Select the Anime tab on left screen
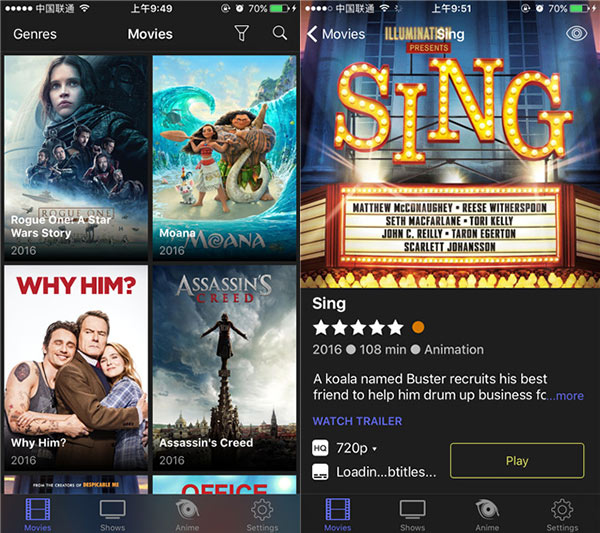The image size is (600, 533). click(187, 515)
